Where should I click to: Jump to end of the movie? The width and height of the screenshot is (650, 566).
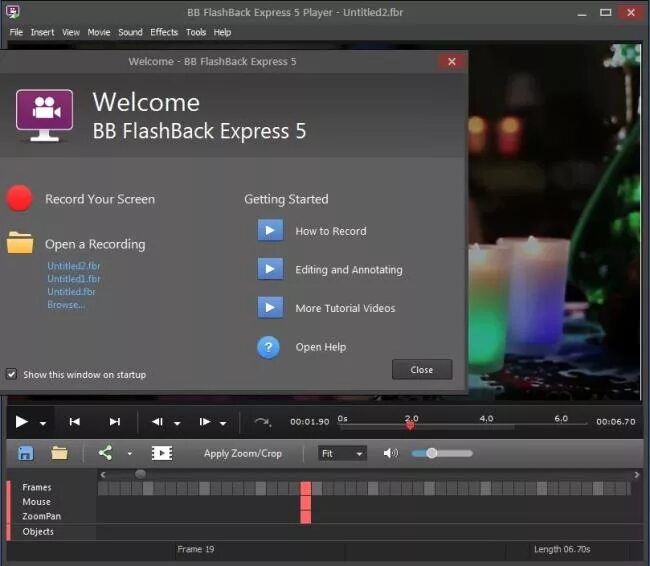(115, 422)
